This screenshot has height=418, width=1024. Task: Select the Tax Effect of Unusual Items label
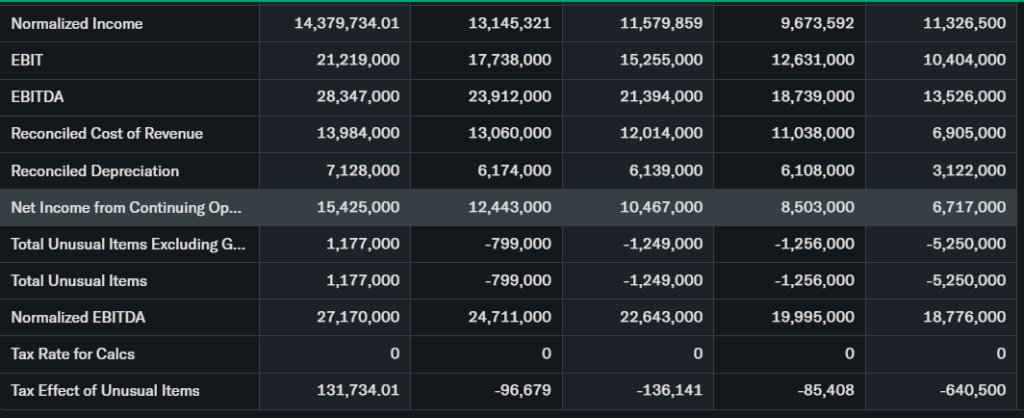[x=105, y=391]
